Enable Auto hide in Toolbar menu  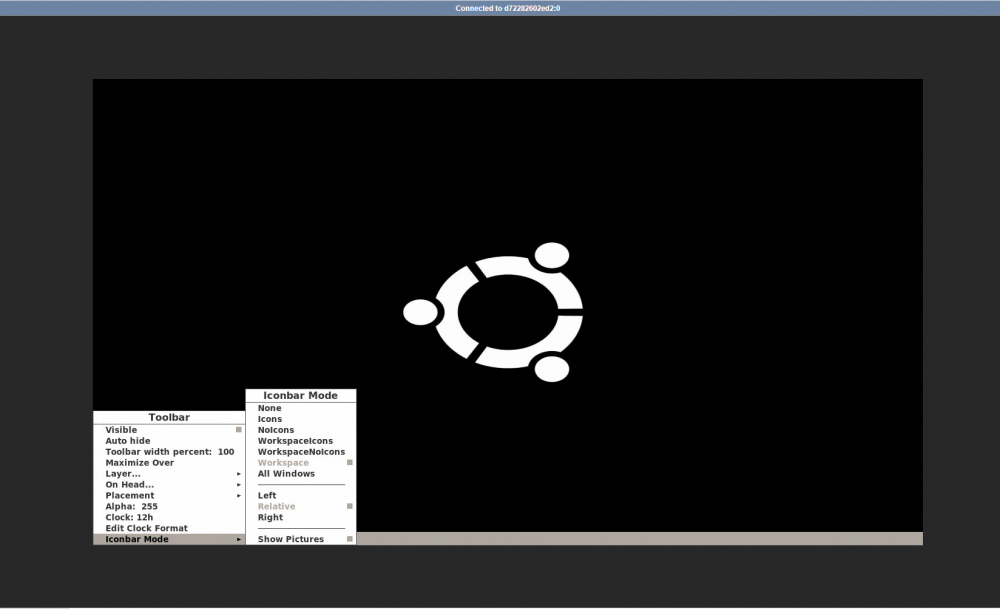click(x=169, y=441)
